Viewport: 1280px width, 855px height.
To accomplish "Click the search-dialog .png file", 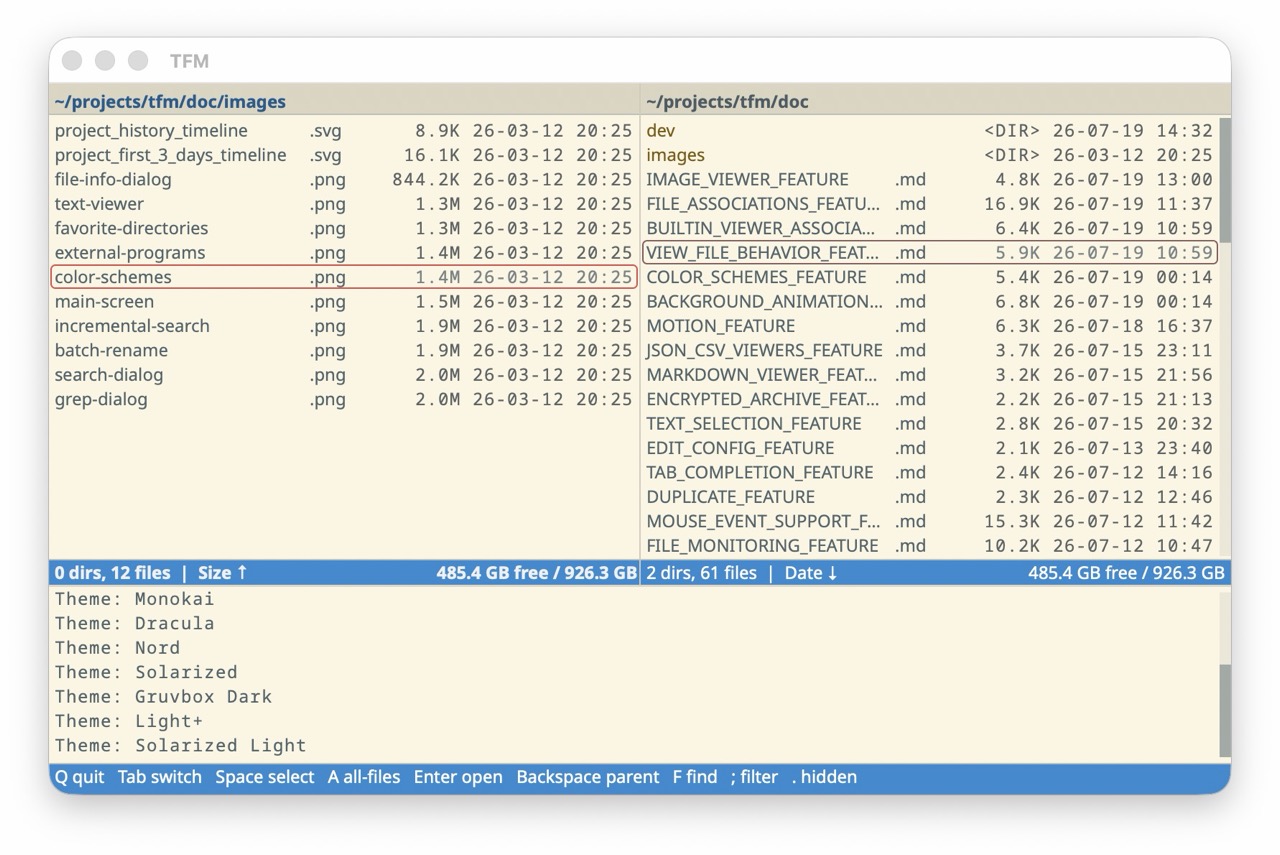I will pyautogui.click(x=344, y=375).
